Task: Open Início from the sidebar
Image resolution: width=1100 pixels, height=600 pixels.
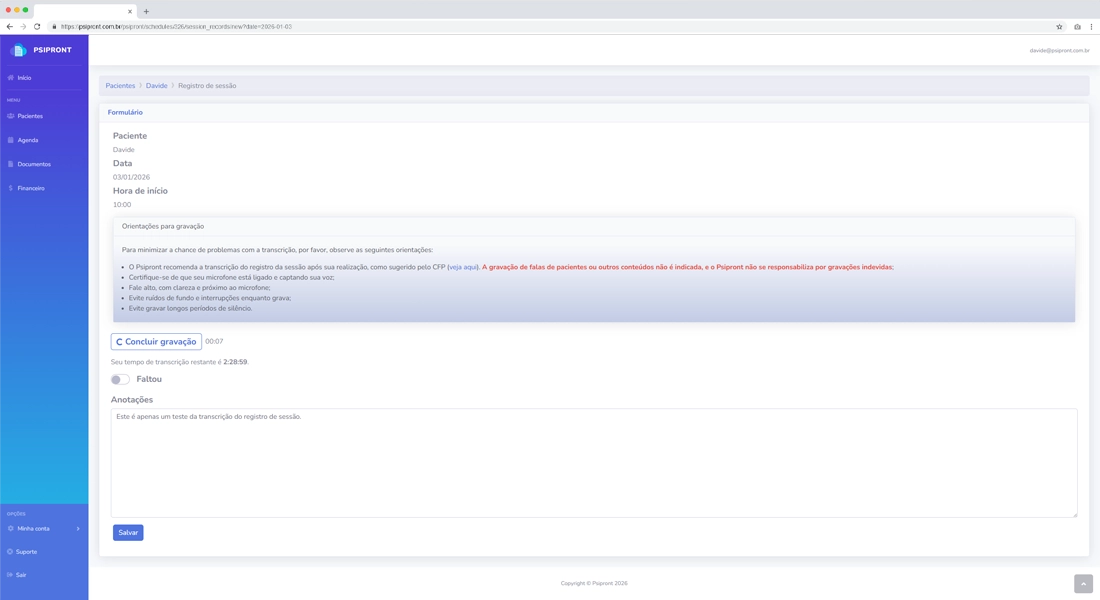Action: (x=24, y=78)
